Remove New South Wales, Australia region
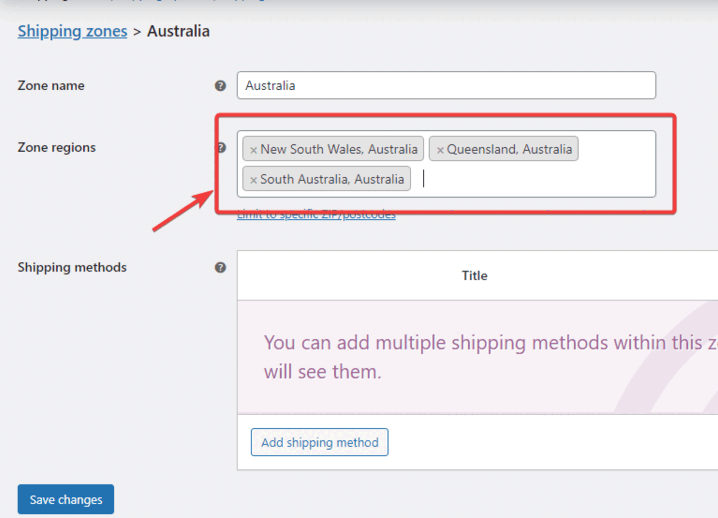 pos(253,150)
